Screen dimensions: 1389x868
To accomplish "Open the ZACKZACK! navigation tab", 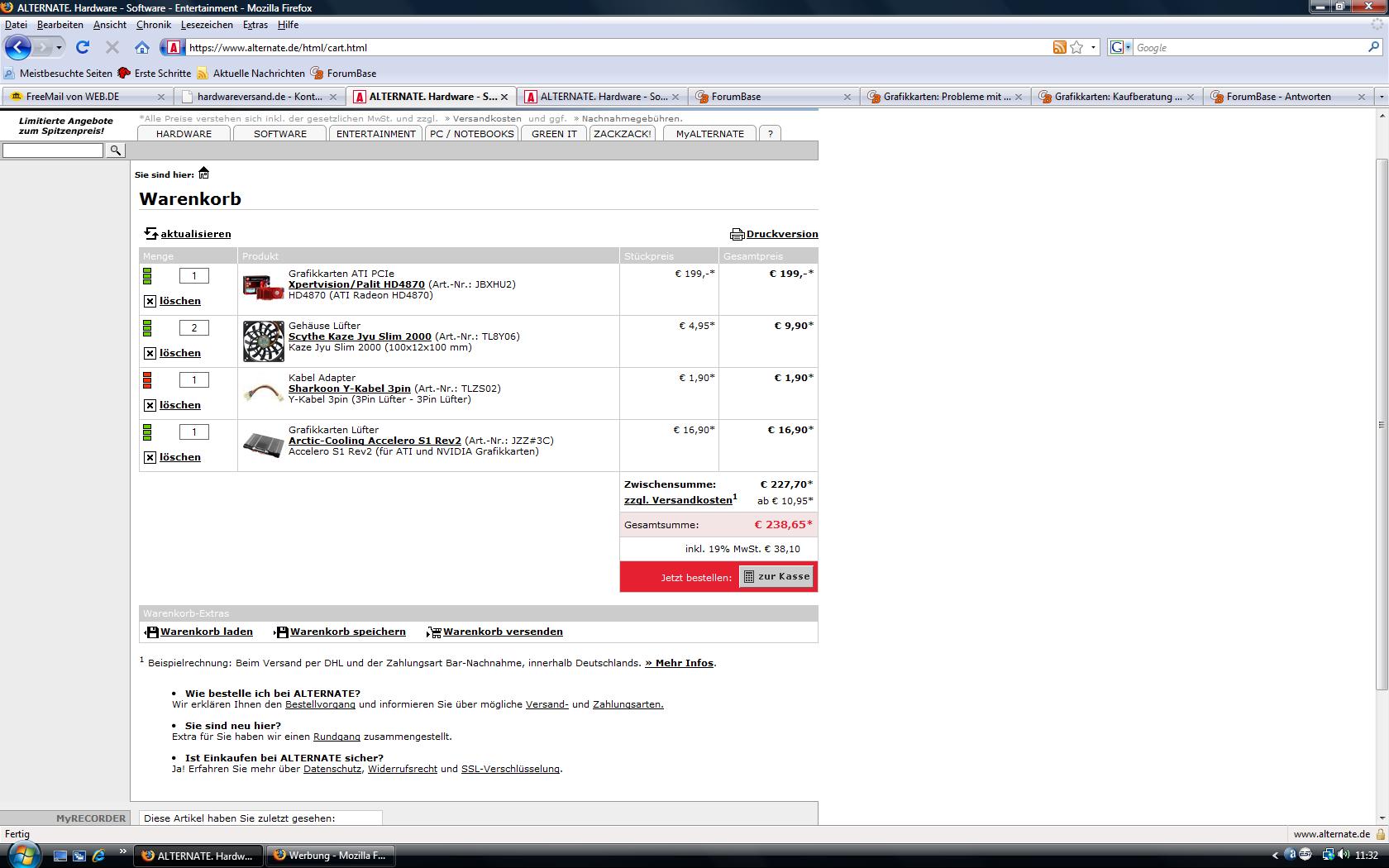I will 622,133.
